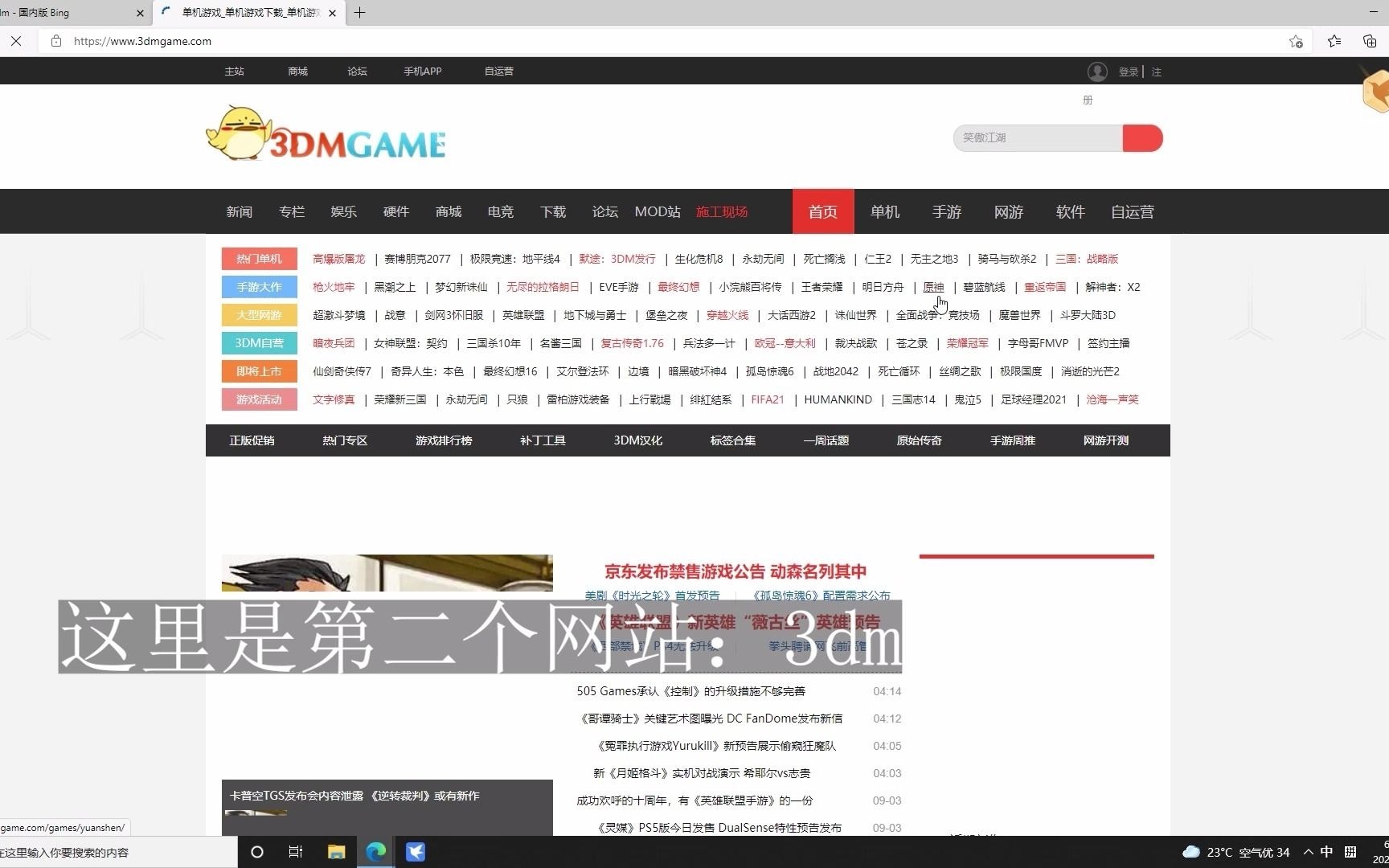
Task: Open 美剧《时光之轮》首发预告 link
Action: pos(652,596)
